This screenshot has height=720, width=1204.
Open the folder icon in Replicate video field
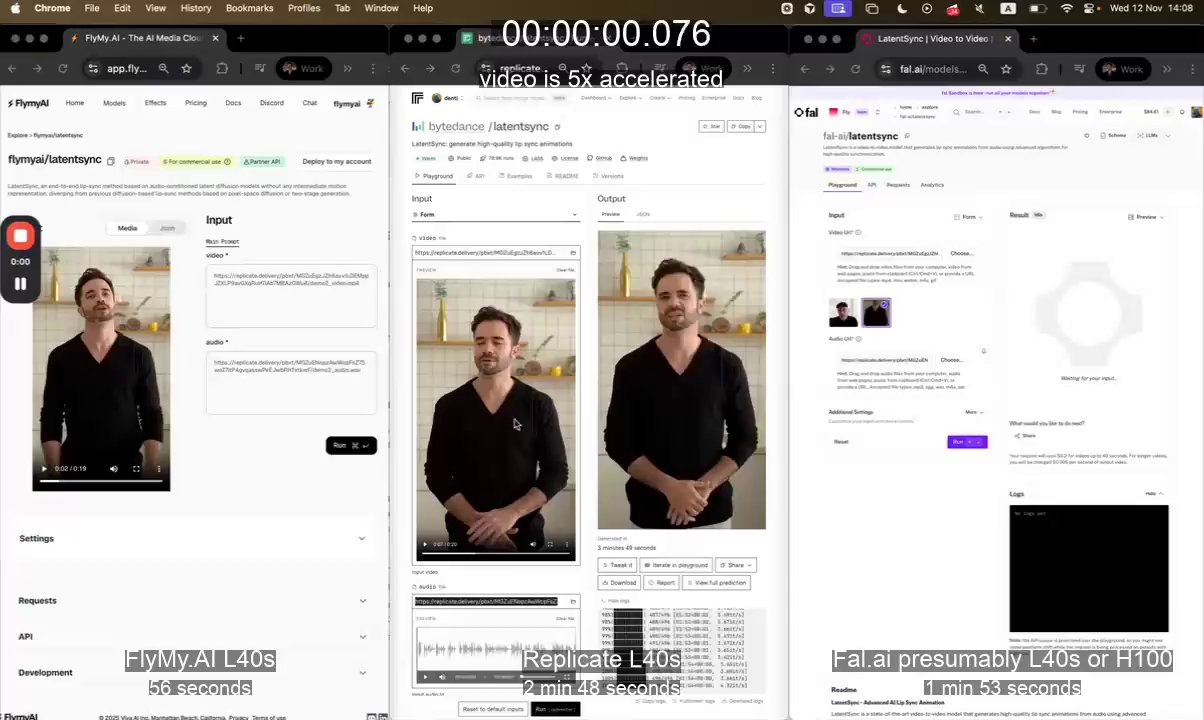point(573,253)
